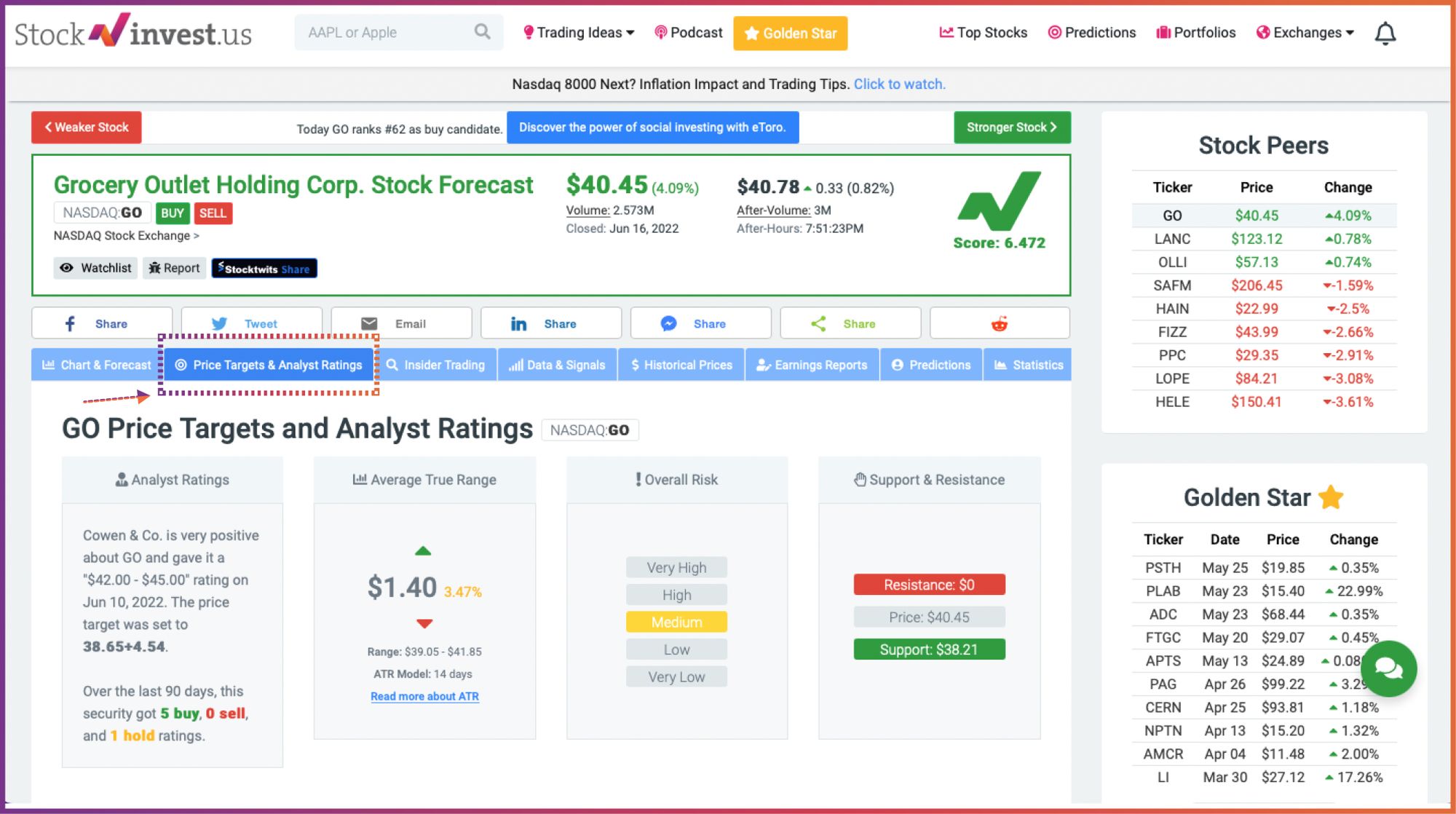This screenshot has height=814, width=1456.
Task: Follow the 'Click to watch.' link
Action: pyautogui.click(x=900, y=84)
